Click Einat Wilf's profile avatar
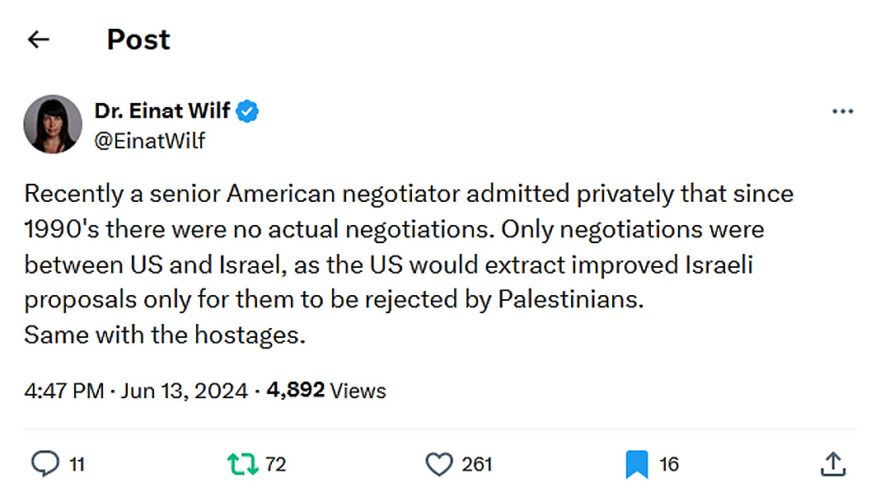The height and width of the screenshot is (497, 880). click(52, 125)
